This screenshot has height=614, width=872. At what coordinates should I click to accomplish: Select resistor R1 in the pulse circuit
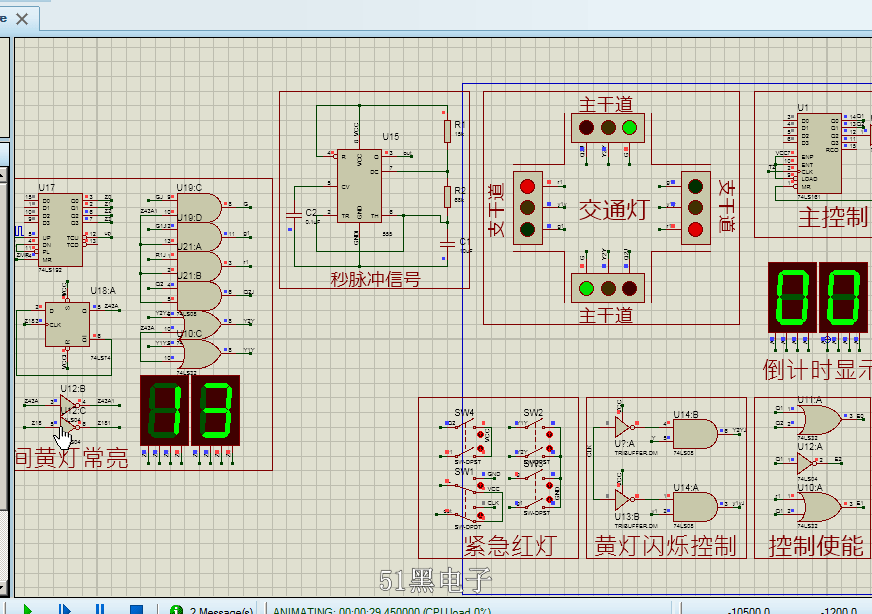pos(447,131)
